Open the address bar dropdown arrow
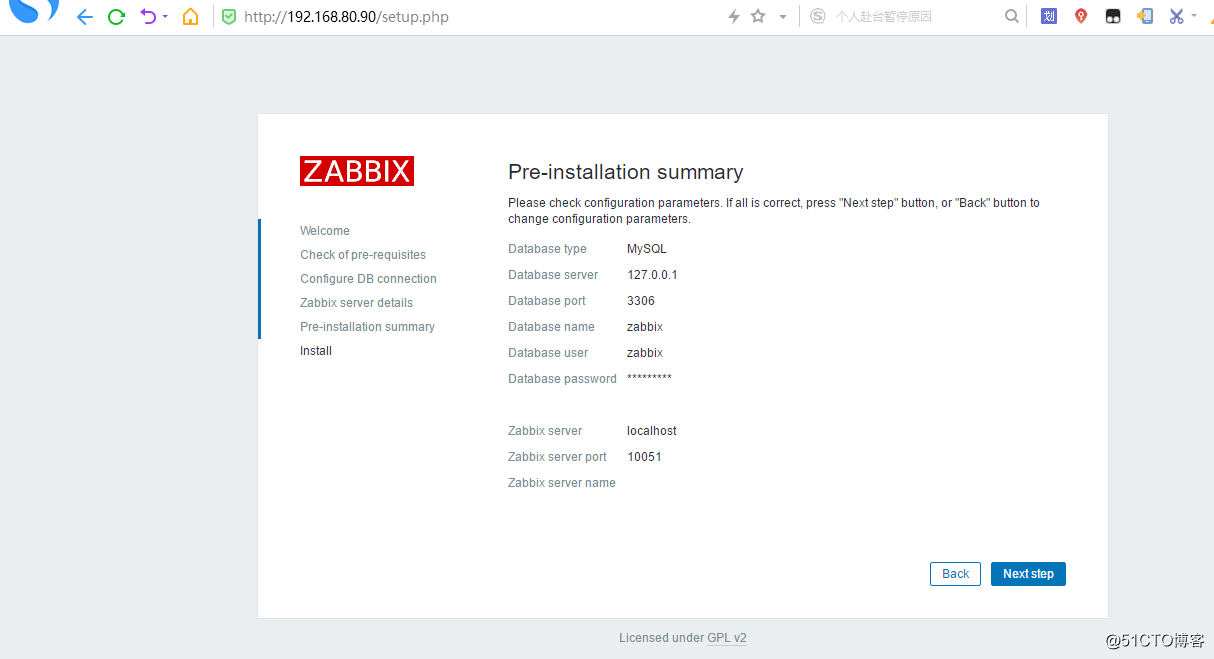 (x=783, y=17)
